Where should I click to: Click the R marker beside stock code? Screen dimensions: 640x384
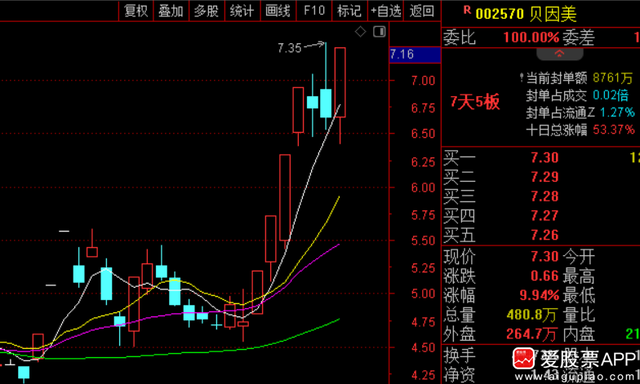pos(467,10)
